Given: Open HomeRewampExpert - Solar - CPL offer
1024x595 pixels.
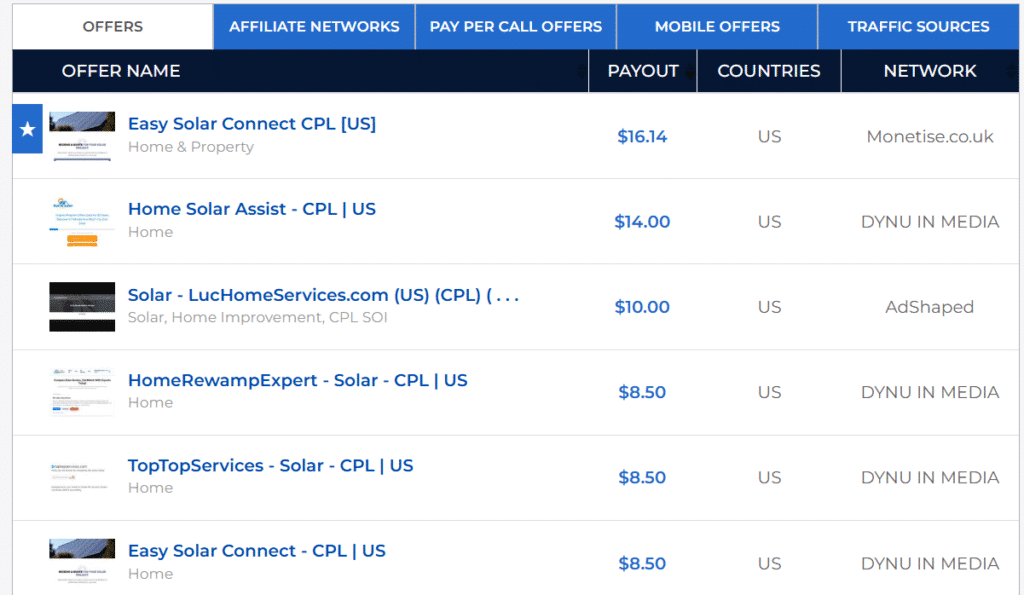Looking at the screenshot, I should pos(298,380).
